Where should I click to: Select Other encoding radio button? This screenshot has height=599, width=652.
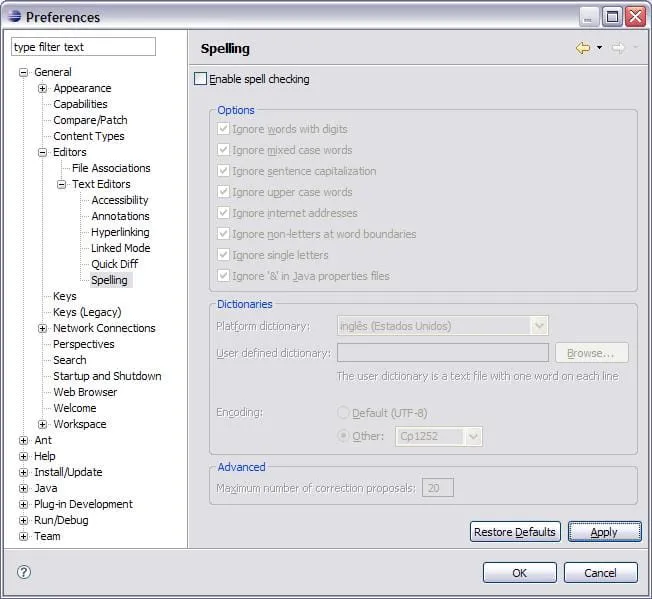[343, 436]
